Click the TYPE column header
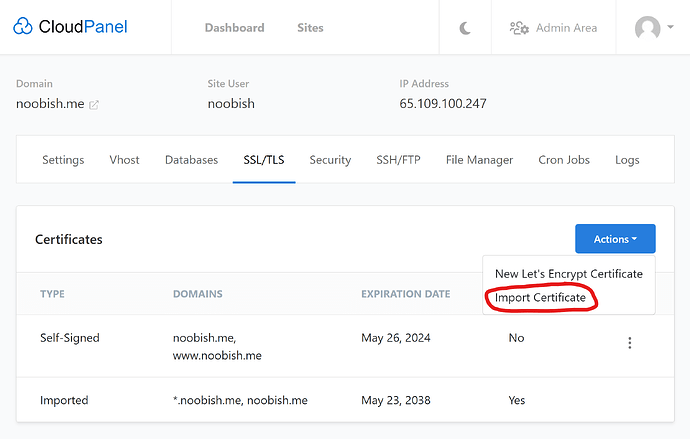The height and width of the screenshot is (439, 690). pos(52,294)
